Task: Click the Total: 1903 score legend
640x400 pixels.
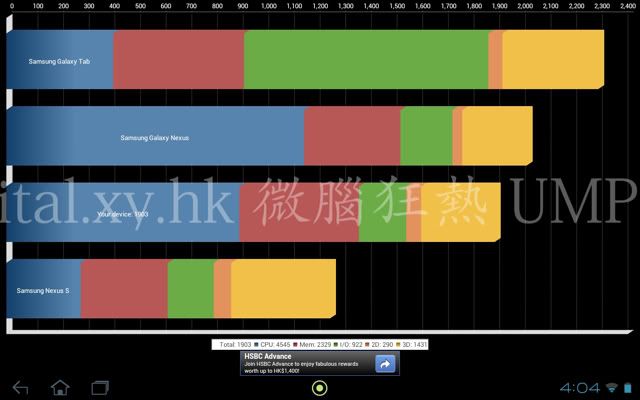Action: point(236,344)
